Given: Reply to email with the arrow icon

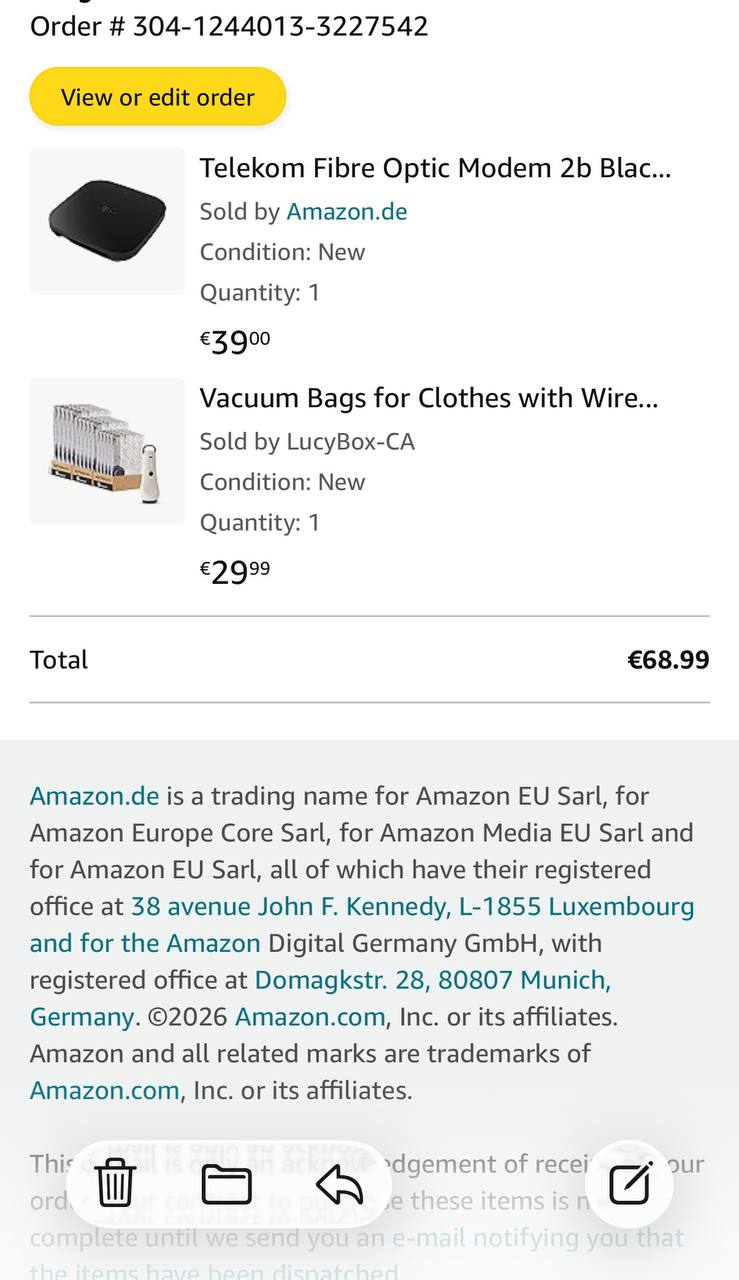Looking at the screenshot, I should [x=339, y=1184].
